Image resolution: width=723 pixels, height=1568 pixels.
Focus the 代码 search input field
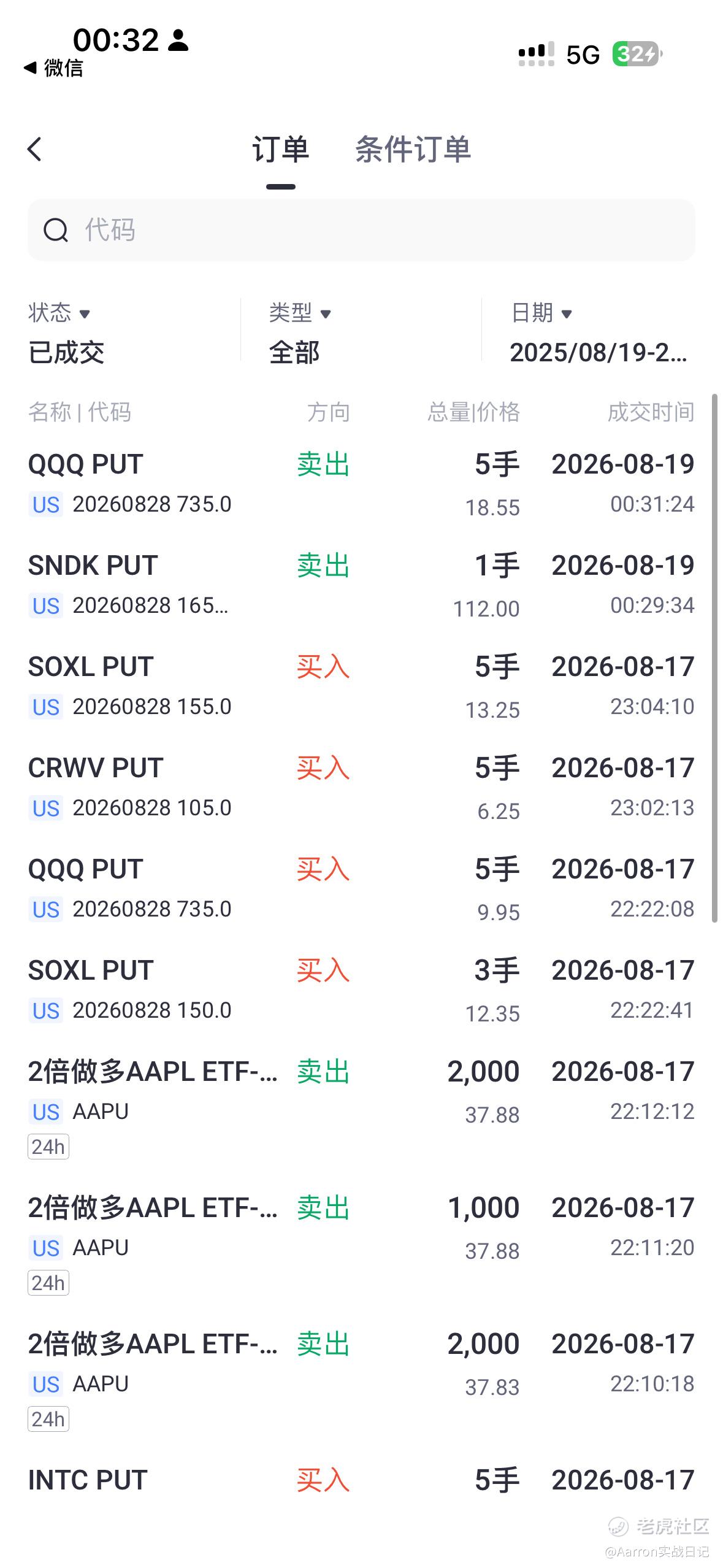pyautogui.click(x=361, y=230)
